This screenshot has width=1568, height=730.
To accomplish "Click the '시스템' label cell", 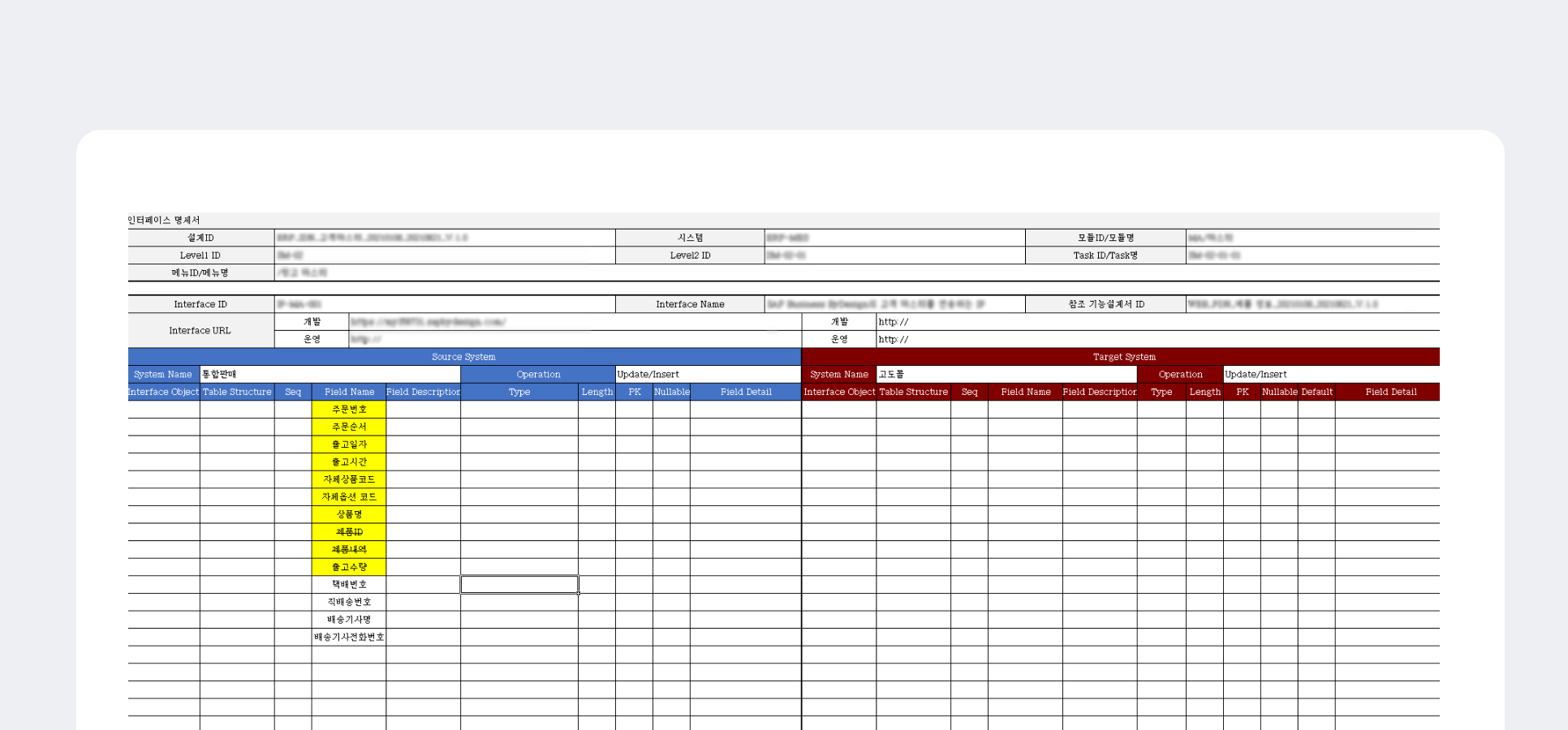I will click(x=690, y=238).
